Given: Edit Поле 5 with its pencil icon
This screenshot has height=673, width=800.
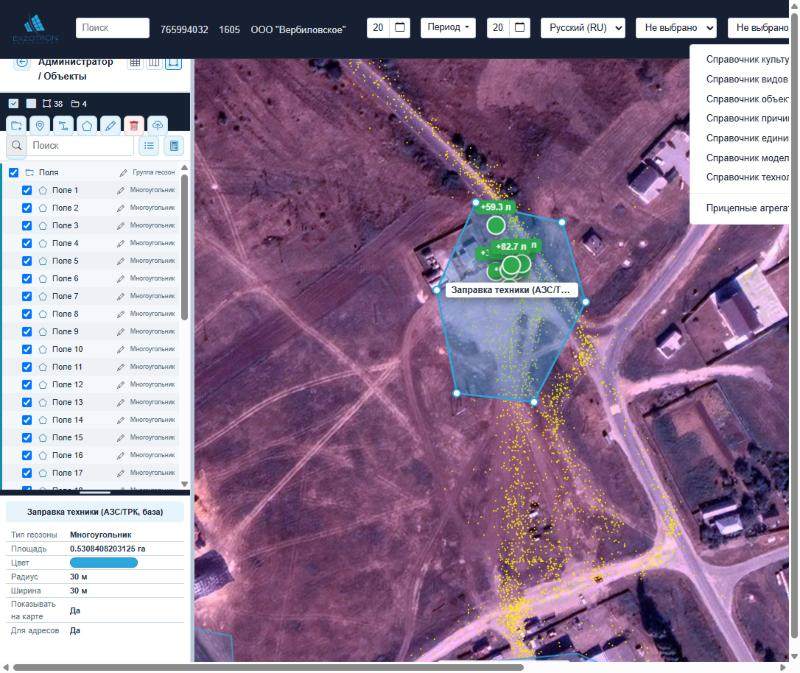Looking at the screenshot, I should pos(120,261).
